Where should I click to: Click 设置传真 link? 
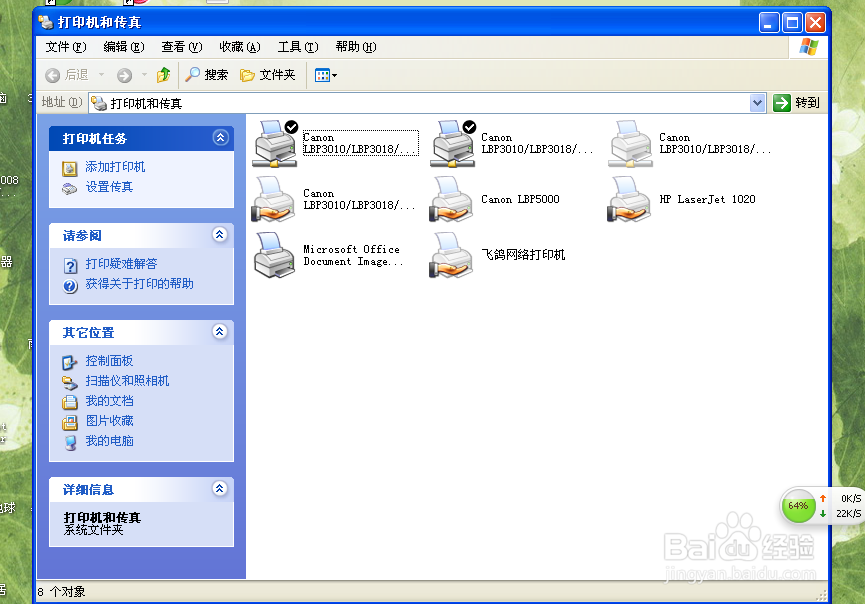(x=109, y=187)
